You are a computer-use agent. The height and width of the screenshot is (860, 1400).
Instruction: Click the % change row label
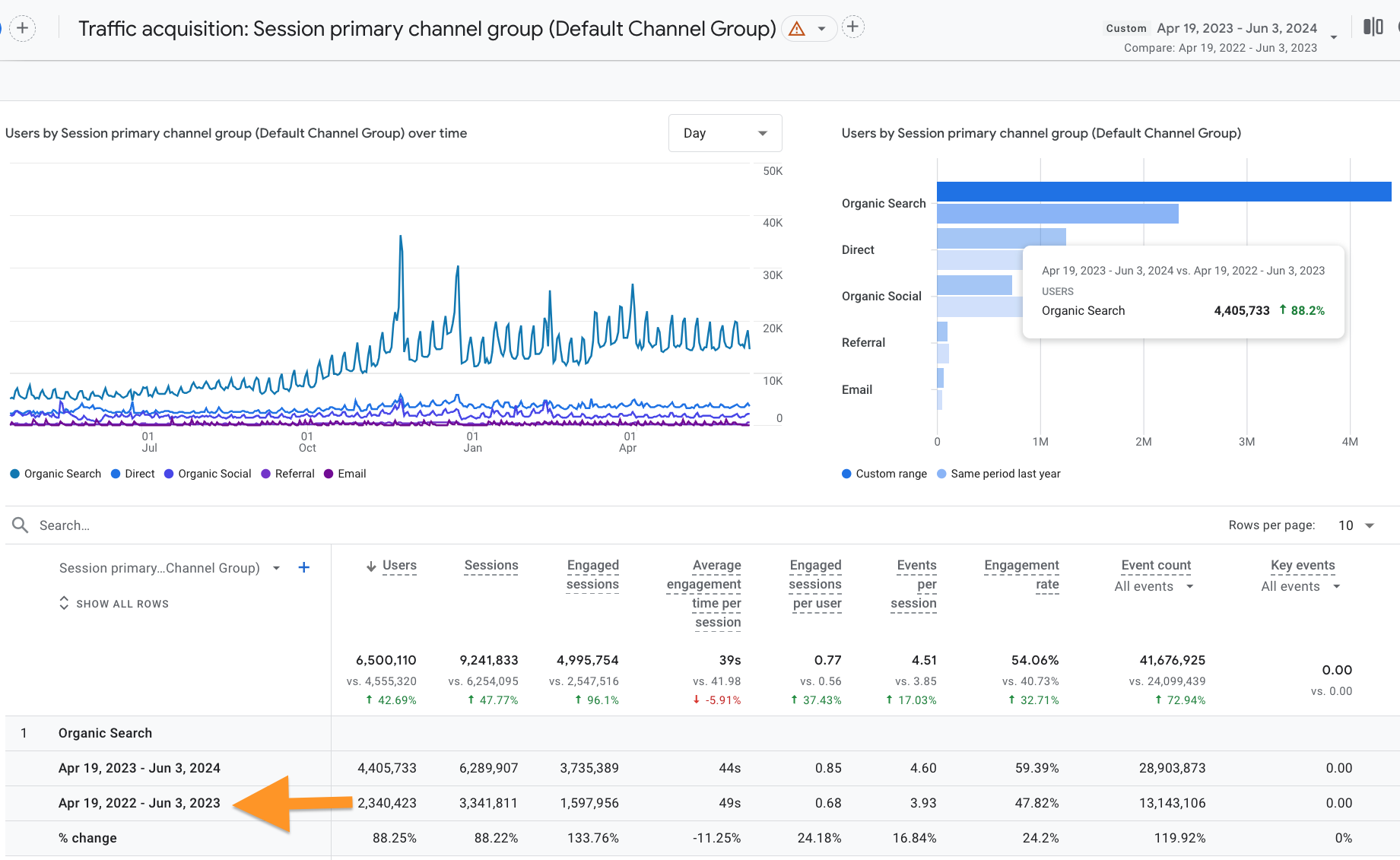pos(87,838)
